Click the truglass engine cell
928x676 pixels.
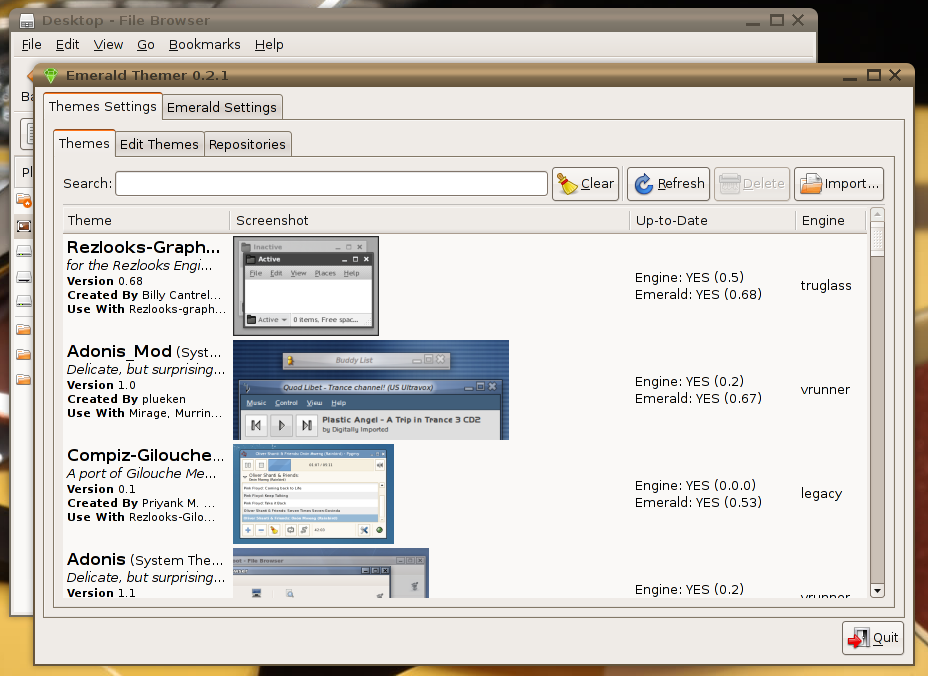(826, 285)
